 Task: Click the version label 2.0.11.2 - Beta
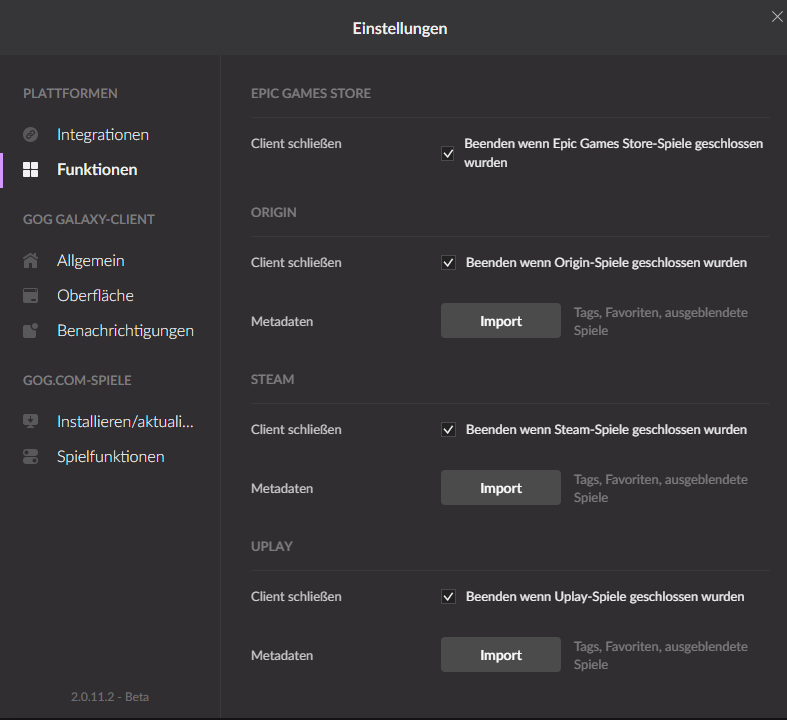tap(110, 697)
